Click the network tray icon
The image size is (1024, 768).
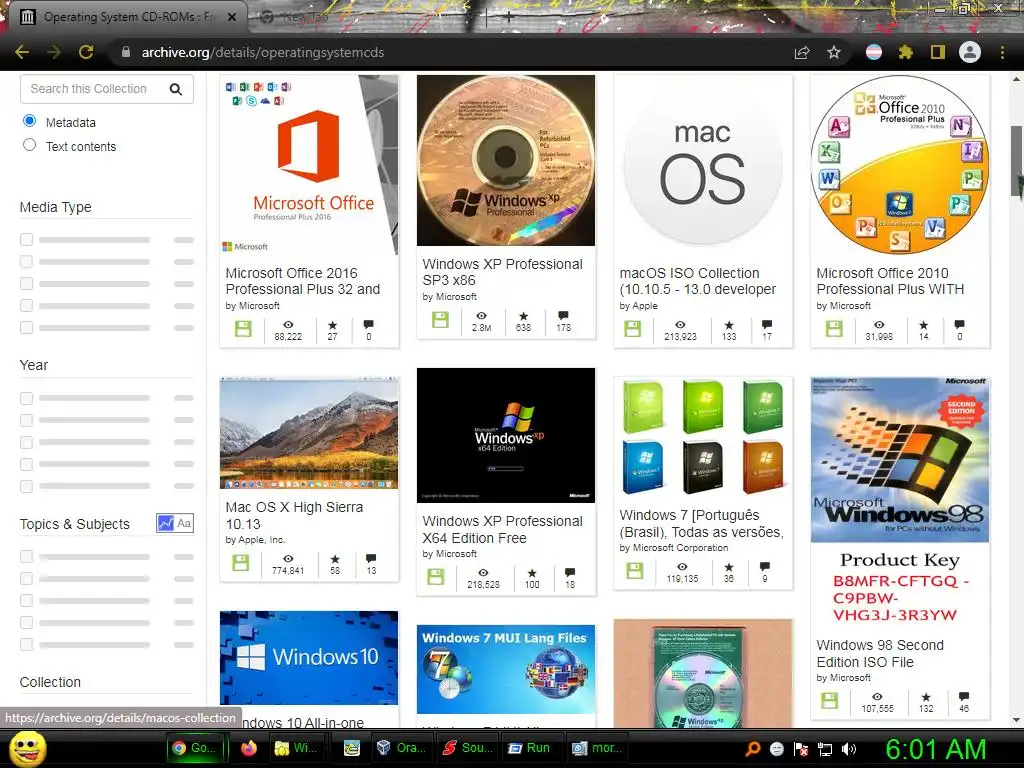pyautogui.click(x=825, y=749)
